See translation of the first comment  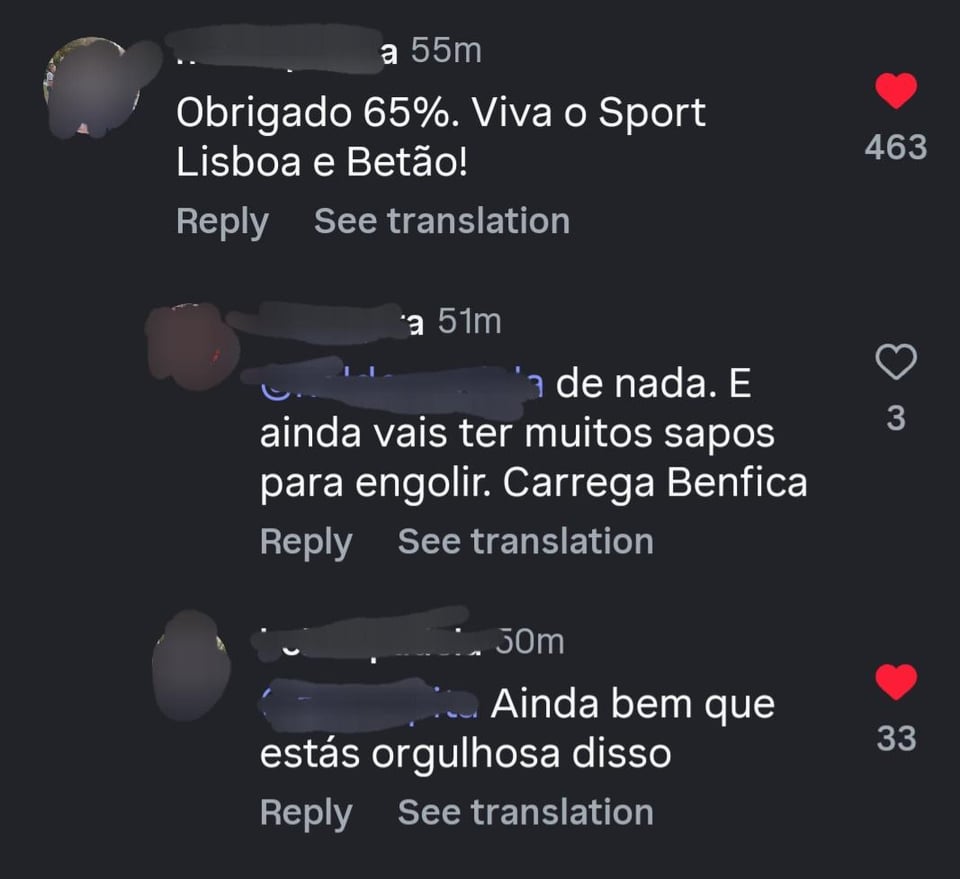click(442, 220)
